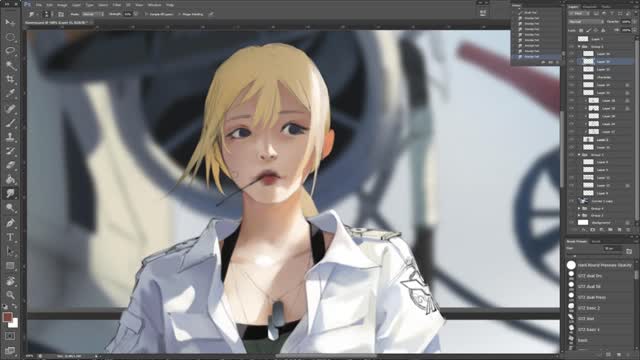Change screen mode icon in toolbar
This screenshot has height=360, width=640.
pos(10,350)
